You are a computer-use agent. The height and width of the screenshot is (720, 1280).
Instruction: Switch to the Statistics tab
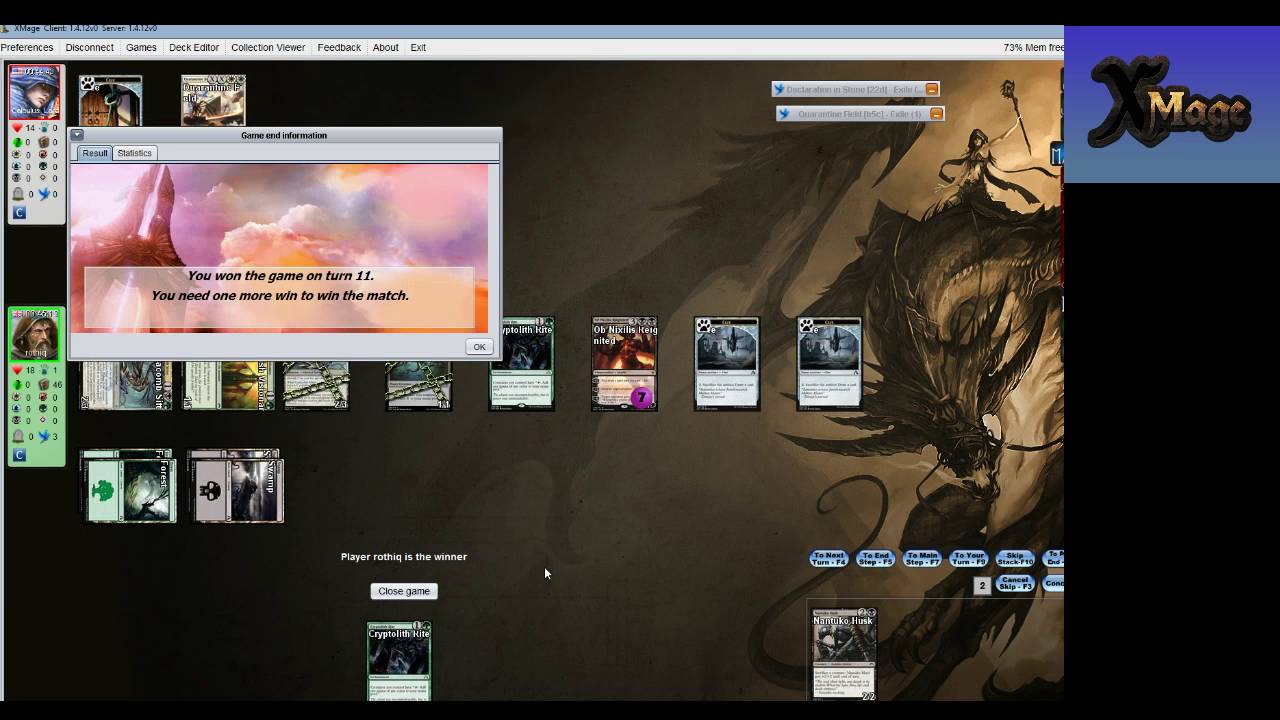pyautogui.click(x=134, y=153)
